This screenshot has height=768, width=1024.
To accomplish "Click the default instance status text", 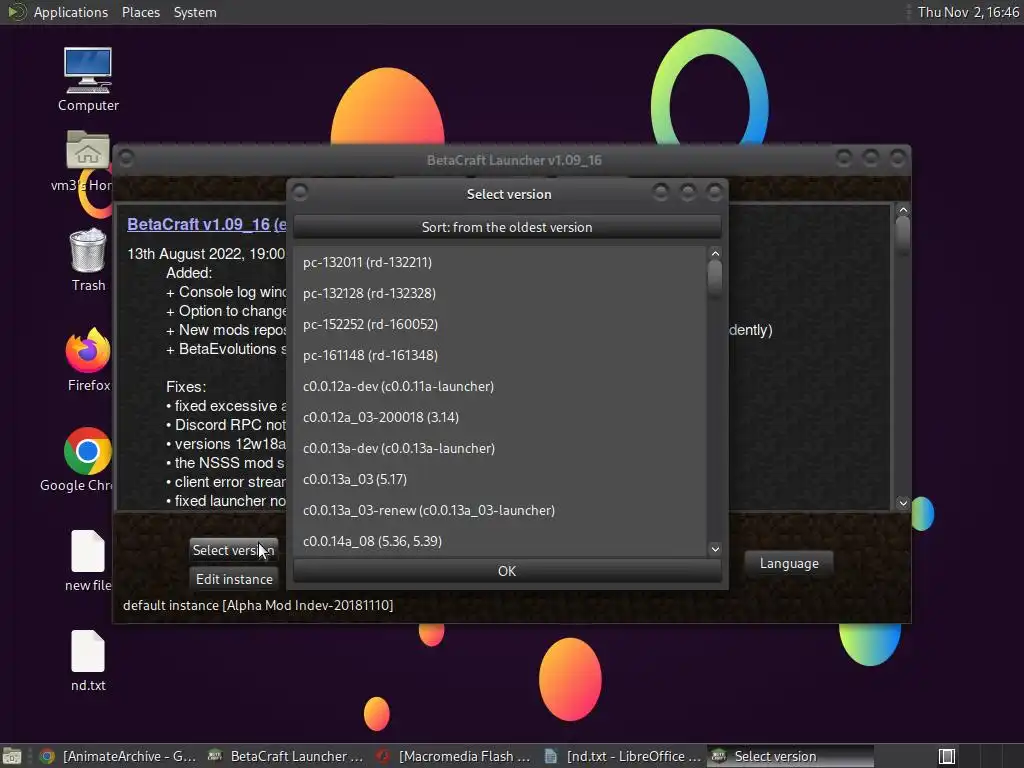I will [x=258, y=605].
